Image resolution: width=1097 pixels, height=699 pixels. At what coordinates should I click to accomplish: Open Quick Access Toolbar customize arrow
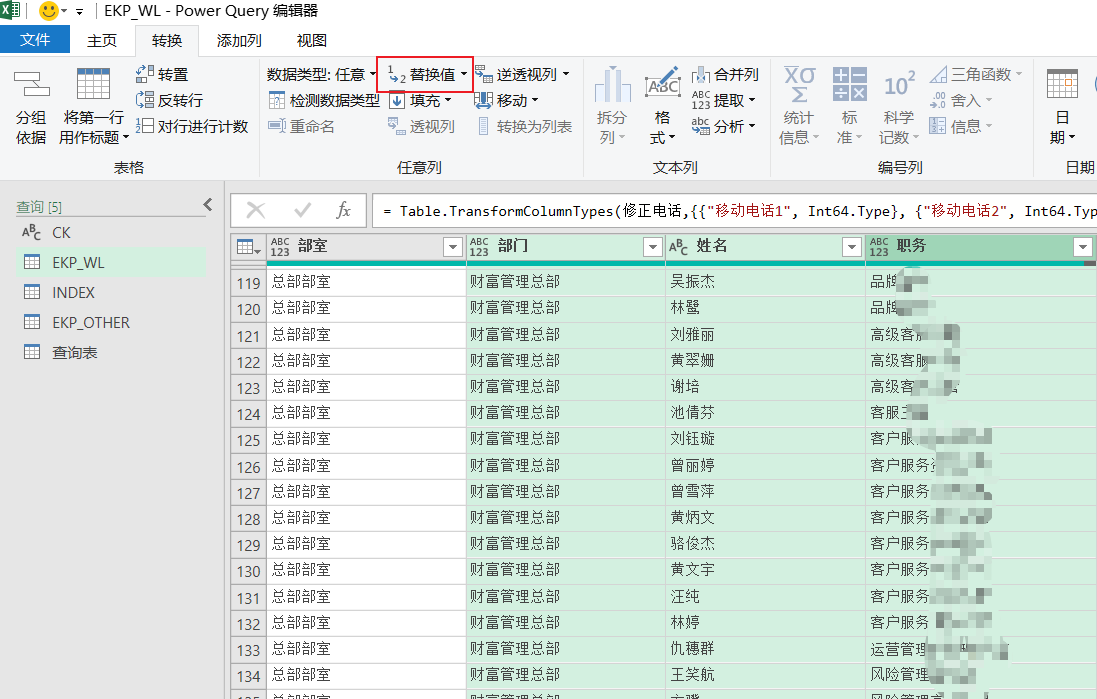(79, 11)
